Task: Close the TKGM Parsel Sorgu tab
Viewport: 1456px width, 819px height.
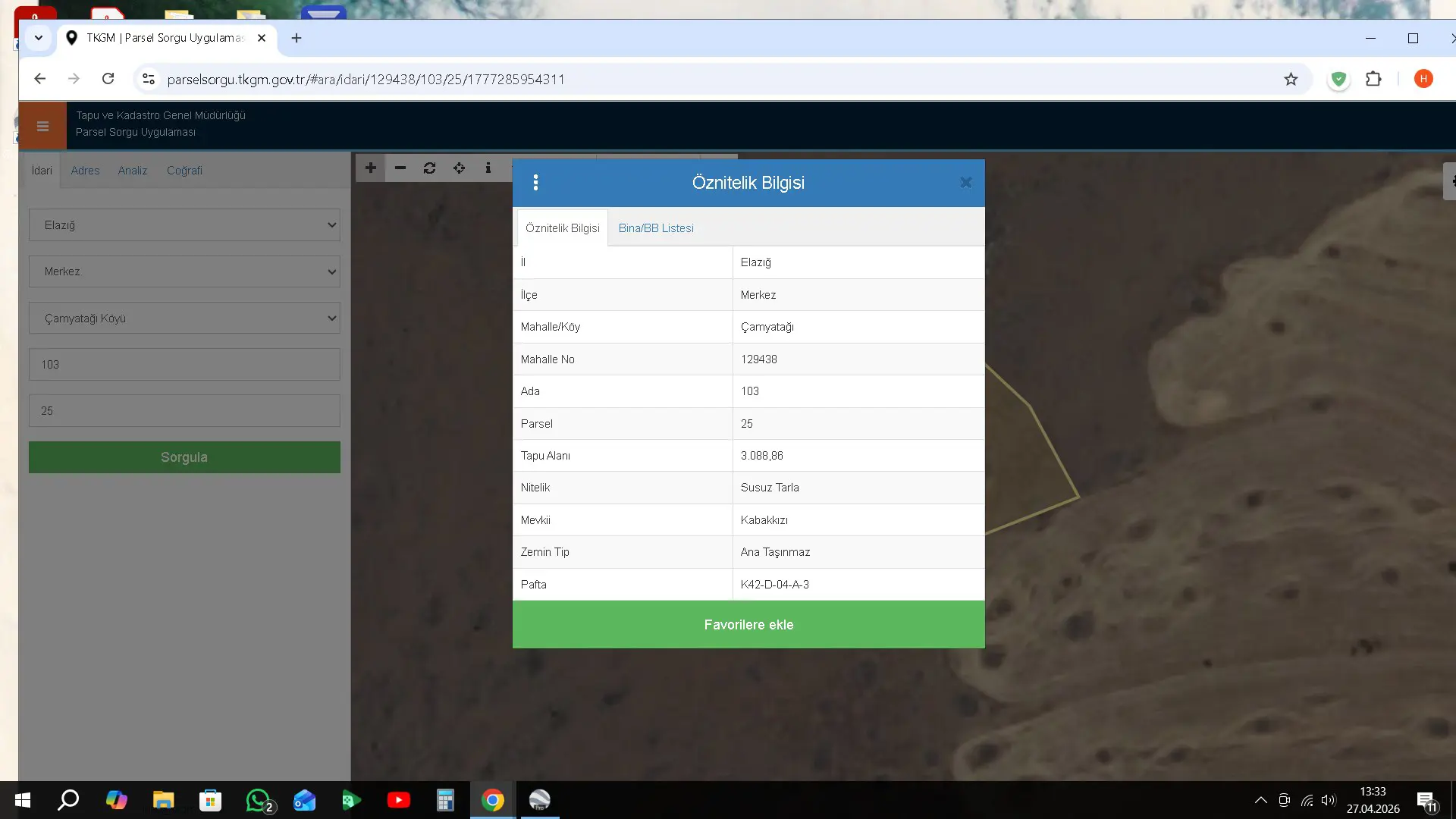Action: click(x=262, y=38)
